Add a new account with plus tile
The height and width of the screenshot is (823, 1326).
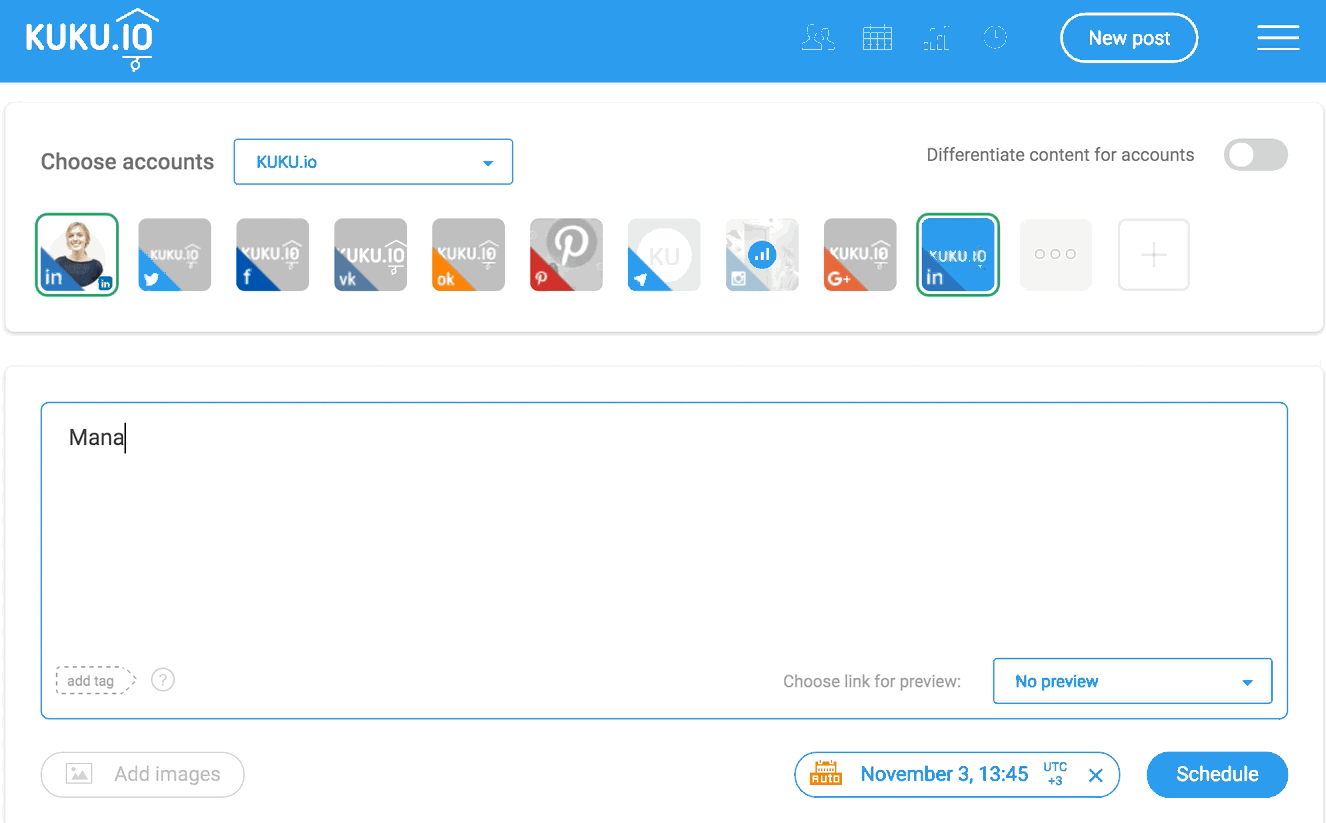click(1153, 255)
